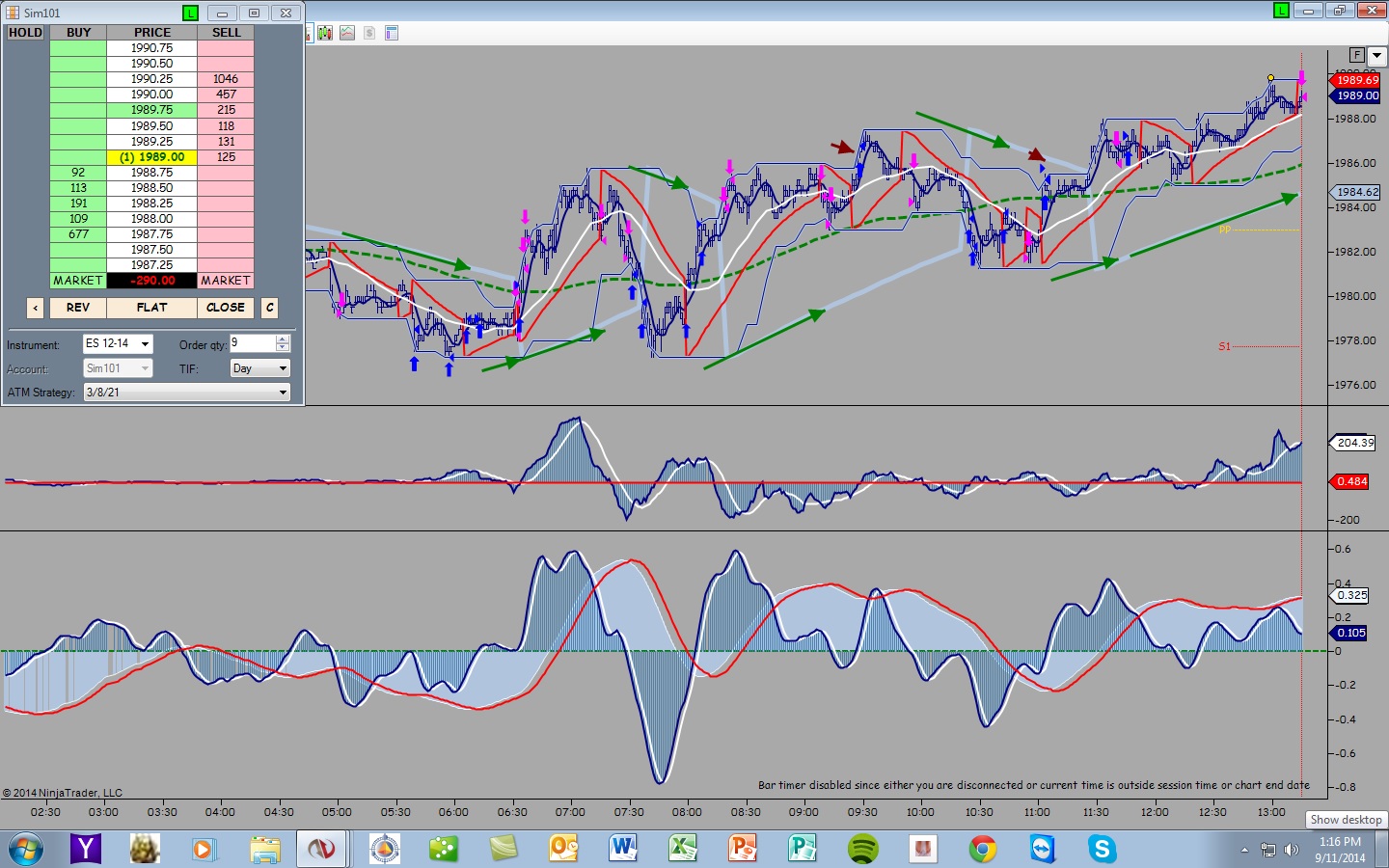Click the blue 1989.00 price marker
The height and width of the screenshot is (868, 1389).
(x=1356, y=96)
